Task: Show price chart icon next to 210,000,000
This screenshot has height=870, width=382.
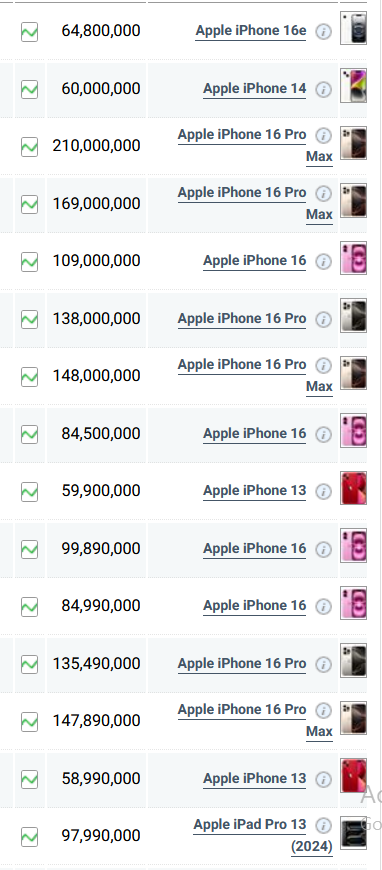Action: point(29,147)
